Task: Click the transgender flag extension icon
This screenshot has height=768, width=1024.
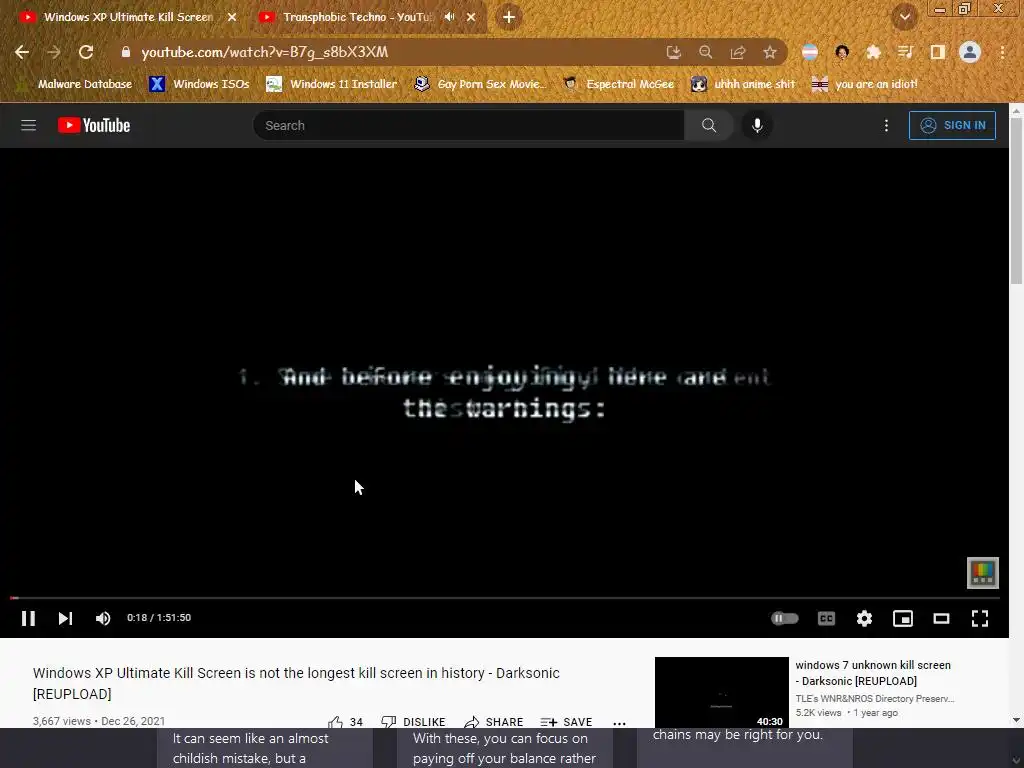Action: [809, 52]
